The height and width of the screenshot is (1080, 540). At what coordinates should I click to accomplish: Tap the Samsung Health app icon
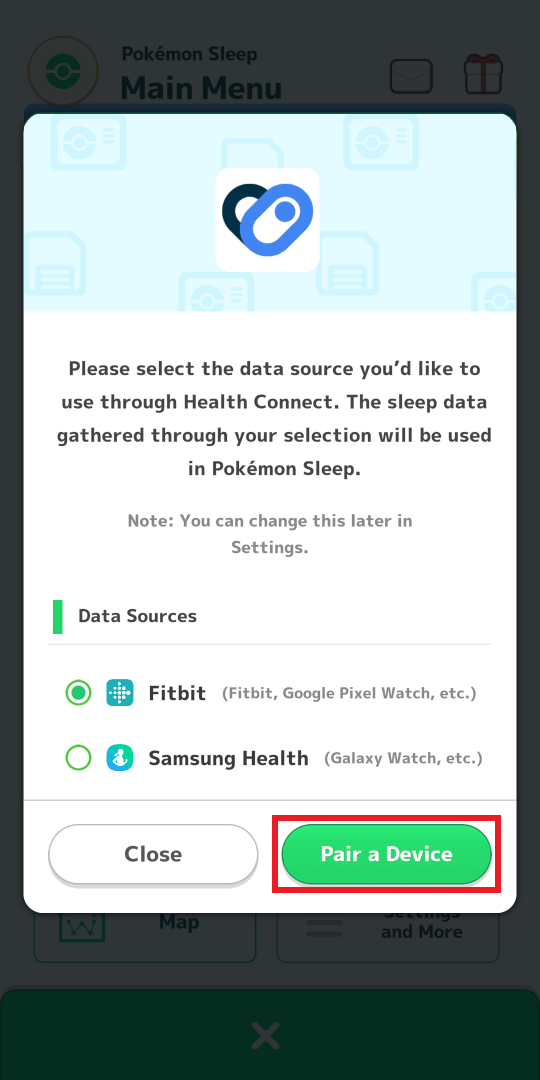pos(120,758)
